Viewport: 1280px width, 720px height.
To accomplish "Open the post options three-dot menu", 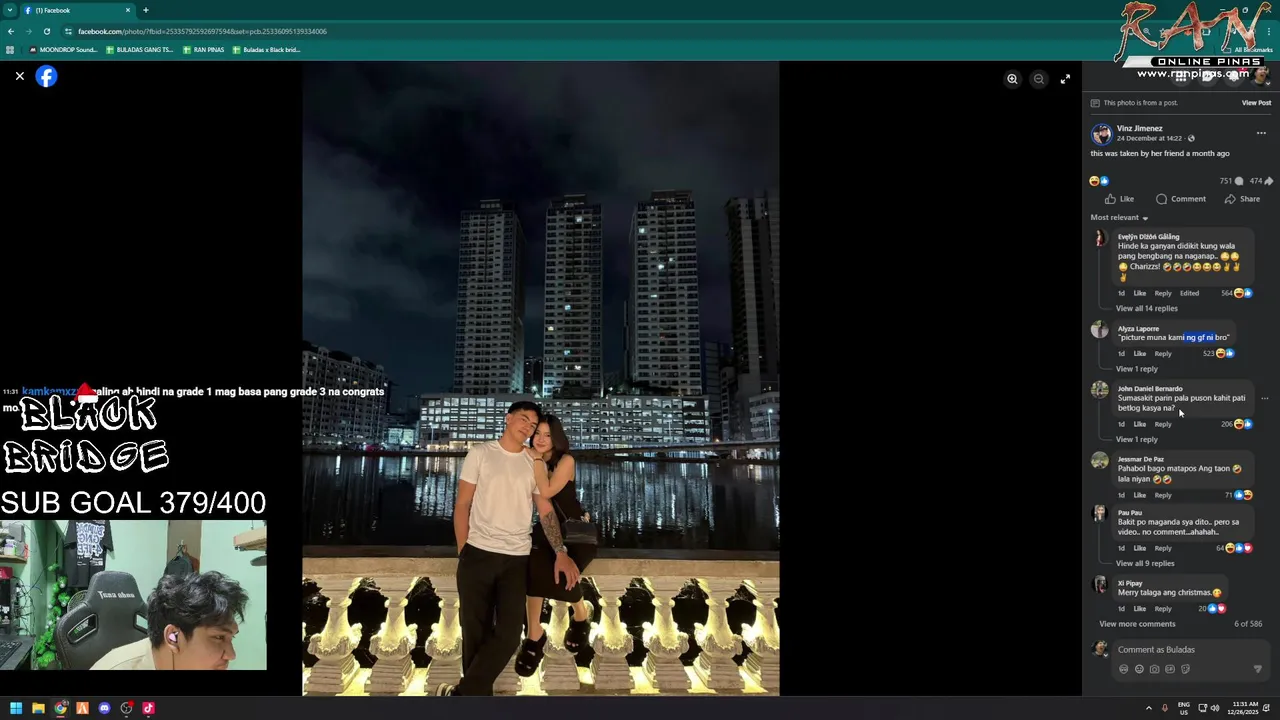I will coord(1261,133).
